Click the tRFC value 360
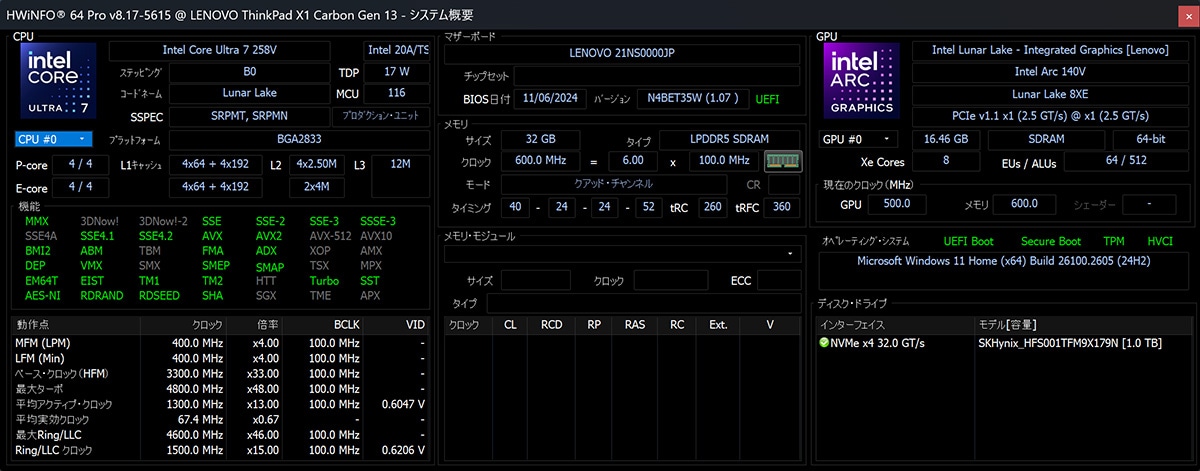Screen dimensions: 1200x471 coord(782,207)
